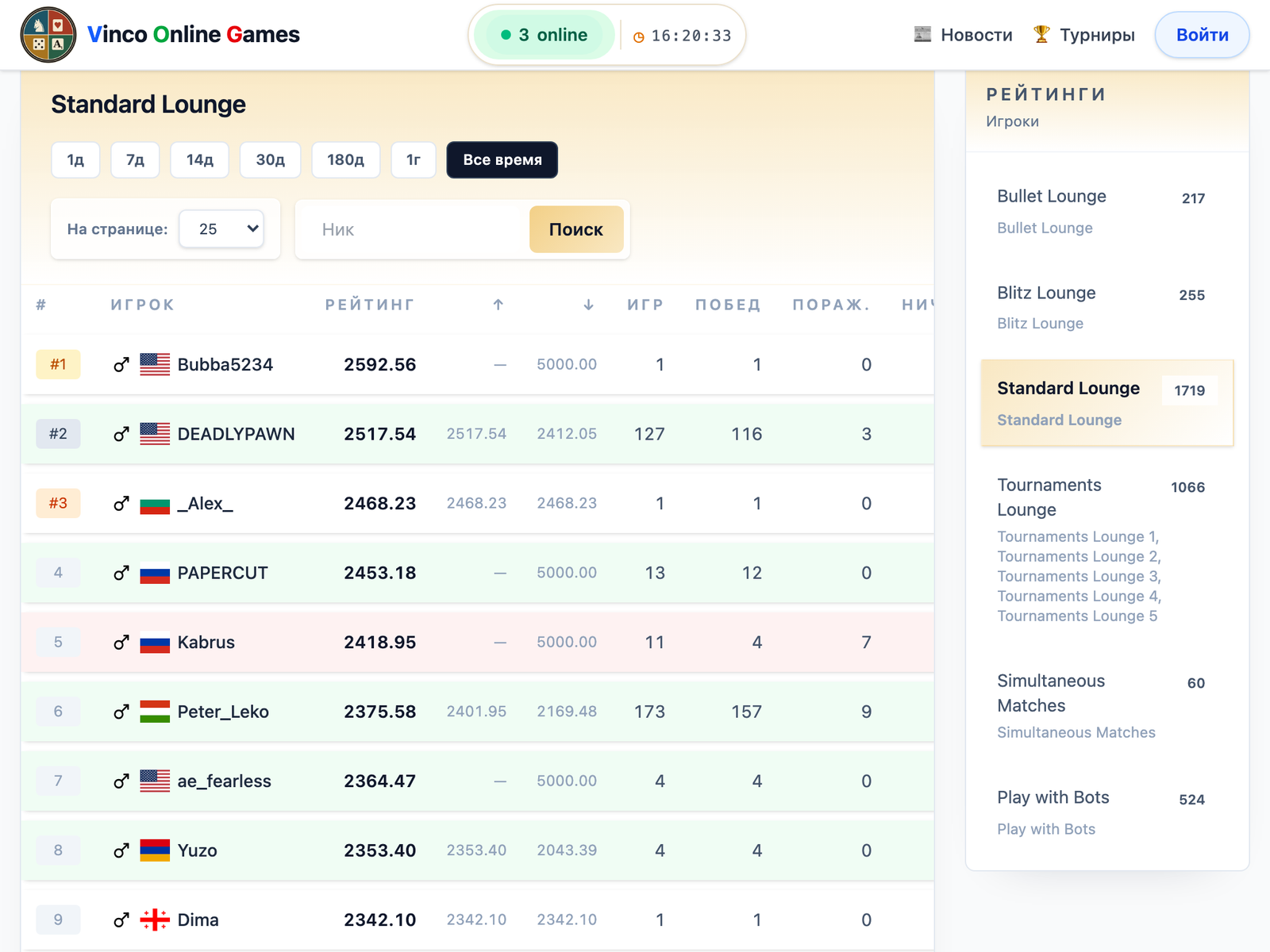Open Simultaneous Matches ratings in sidebar
The height and width of the screenshot is (952, 1270).
(1107, 706)
